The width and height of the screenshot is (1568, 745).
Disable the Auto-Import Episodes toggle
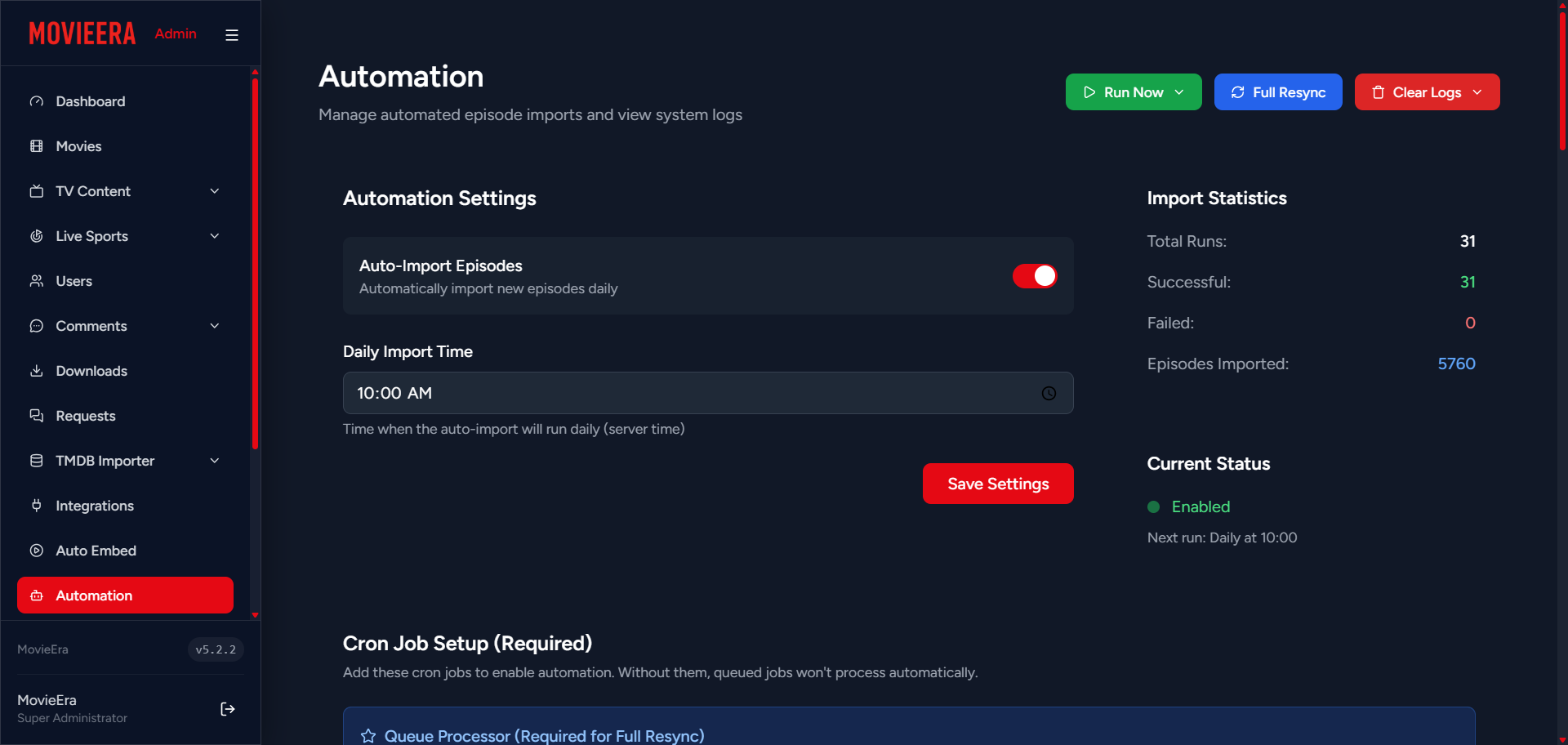point(1034,276)
